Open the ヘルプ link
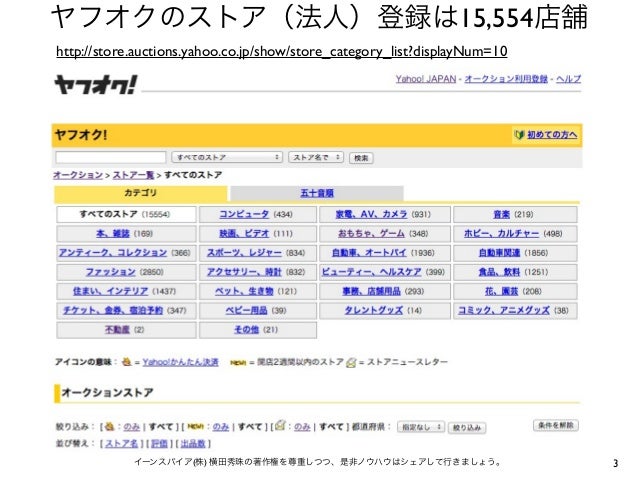The width and height of the screenshot is (638, 479). tap(568, 79)
